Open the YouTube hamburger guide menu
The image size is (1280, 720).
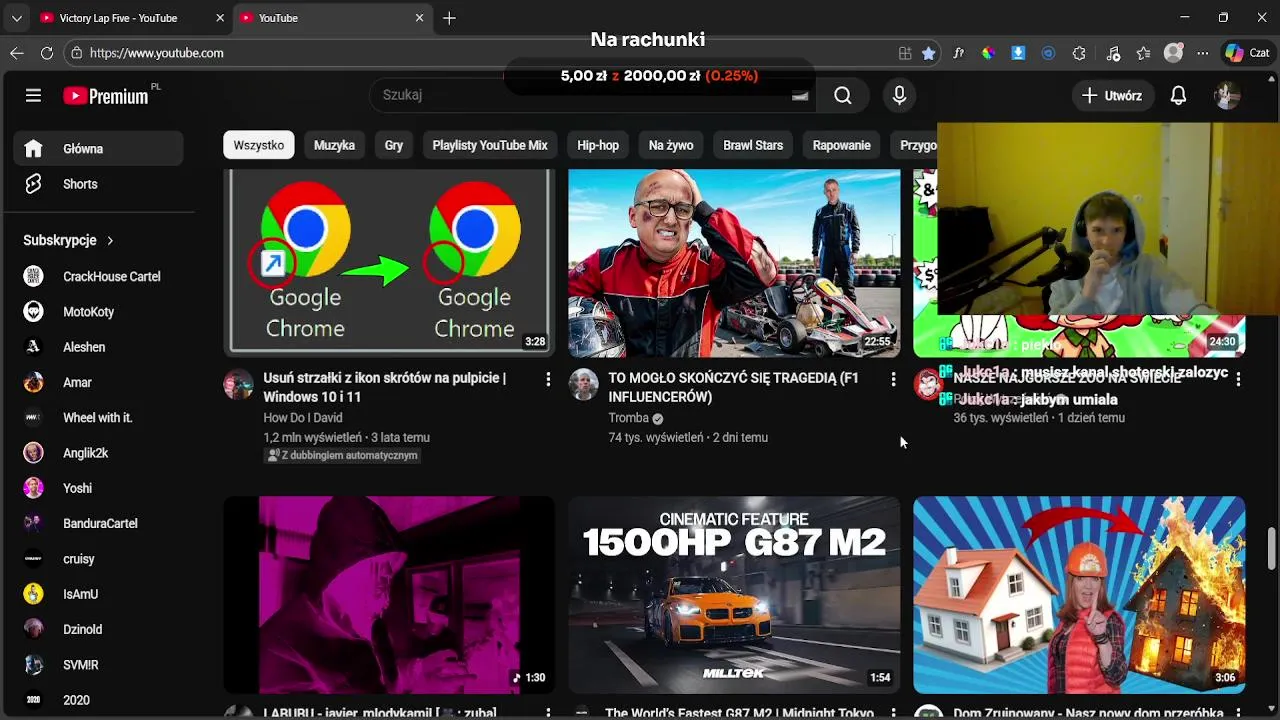pos(33,95)
